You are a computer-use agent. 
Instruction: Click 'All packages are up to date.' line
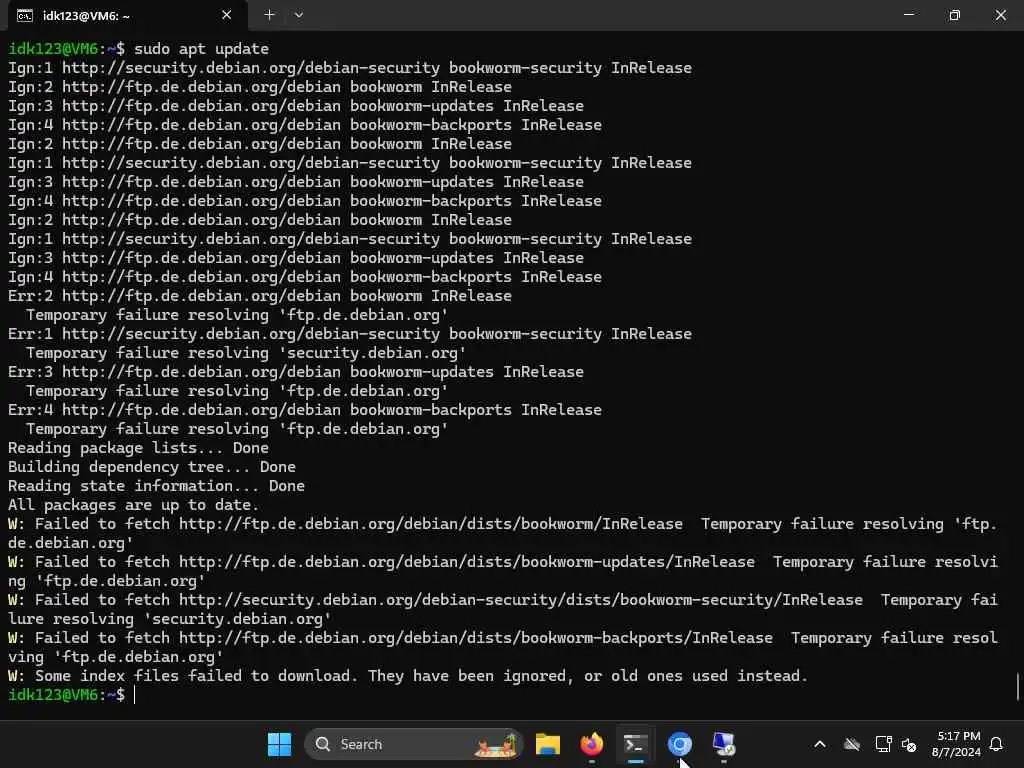pos(133,505)
